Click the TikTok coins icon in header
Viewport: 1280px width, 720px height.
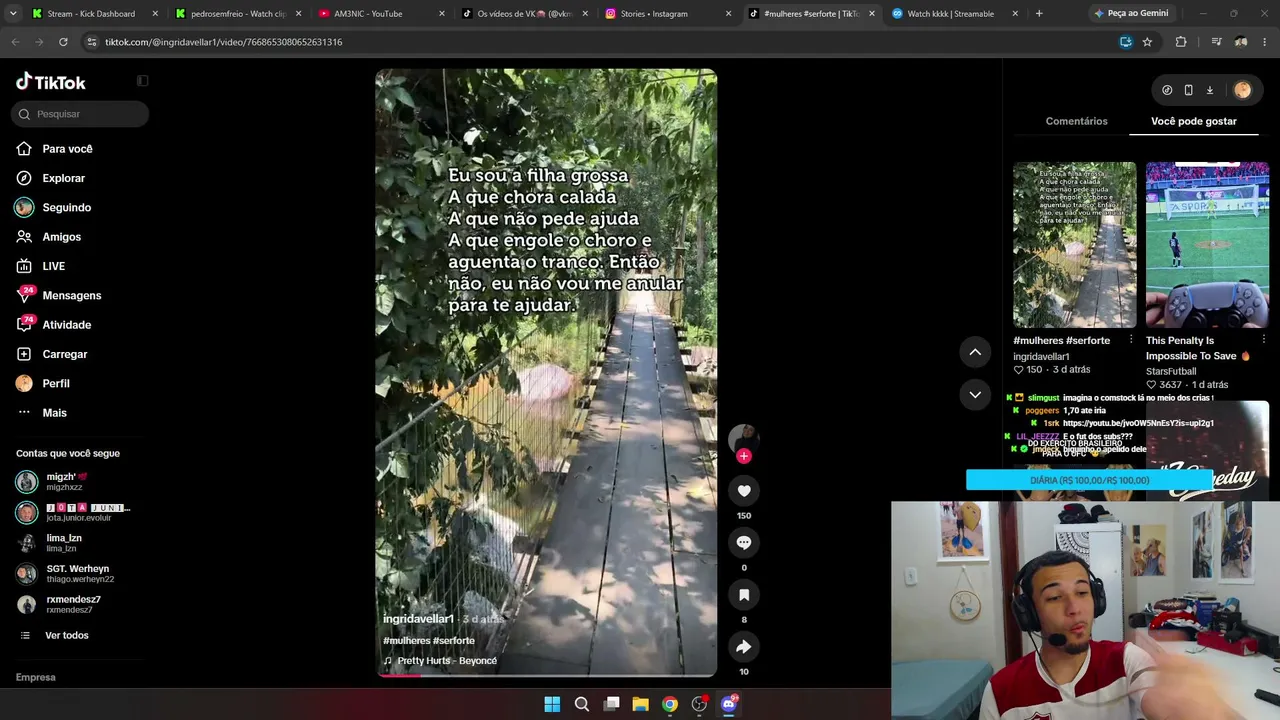pos(1167,90)
